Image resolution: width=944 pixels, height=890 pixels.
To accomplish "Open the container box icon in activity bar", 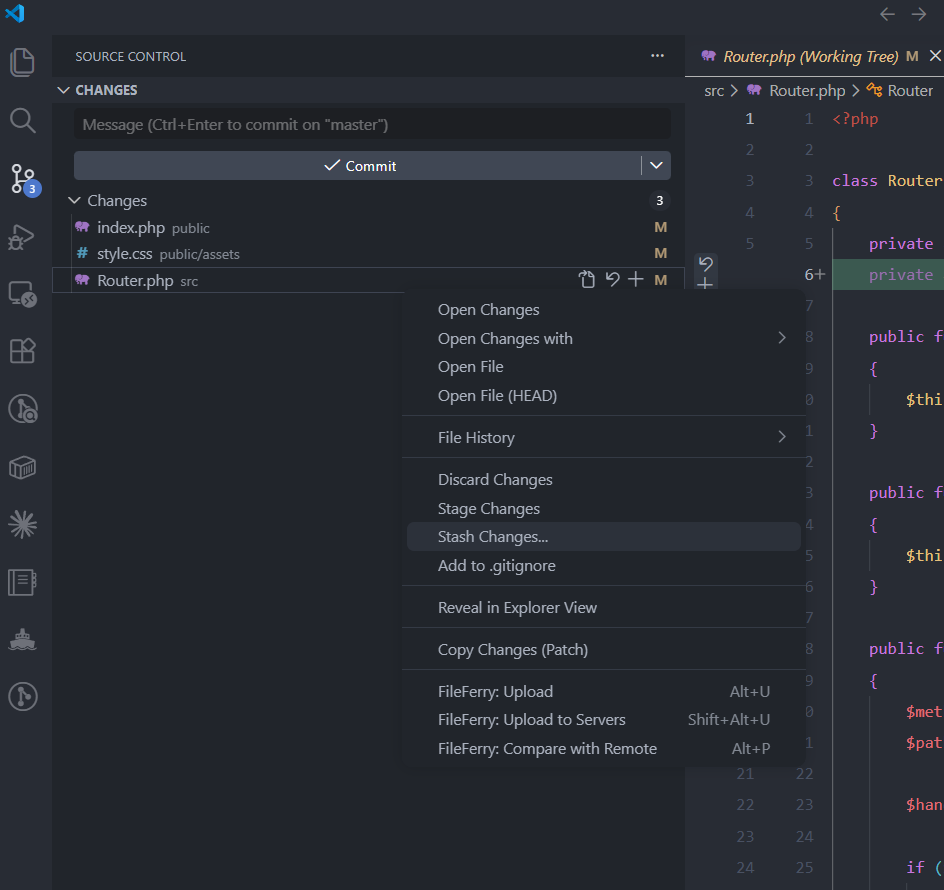I will point(23,467).
